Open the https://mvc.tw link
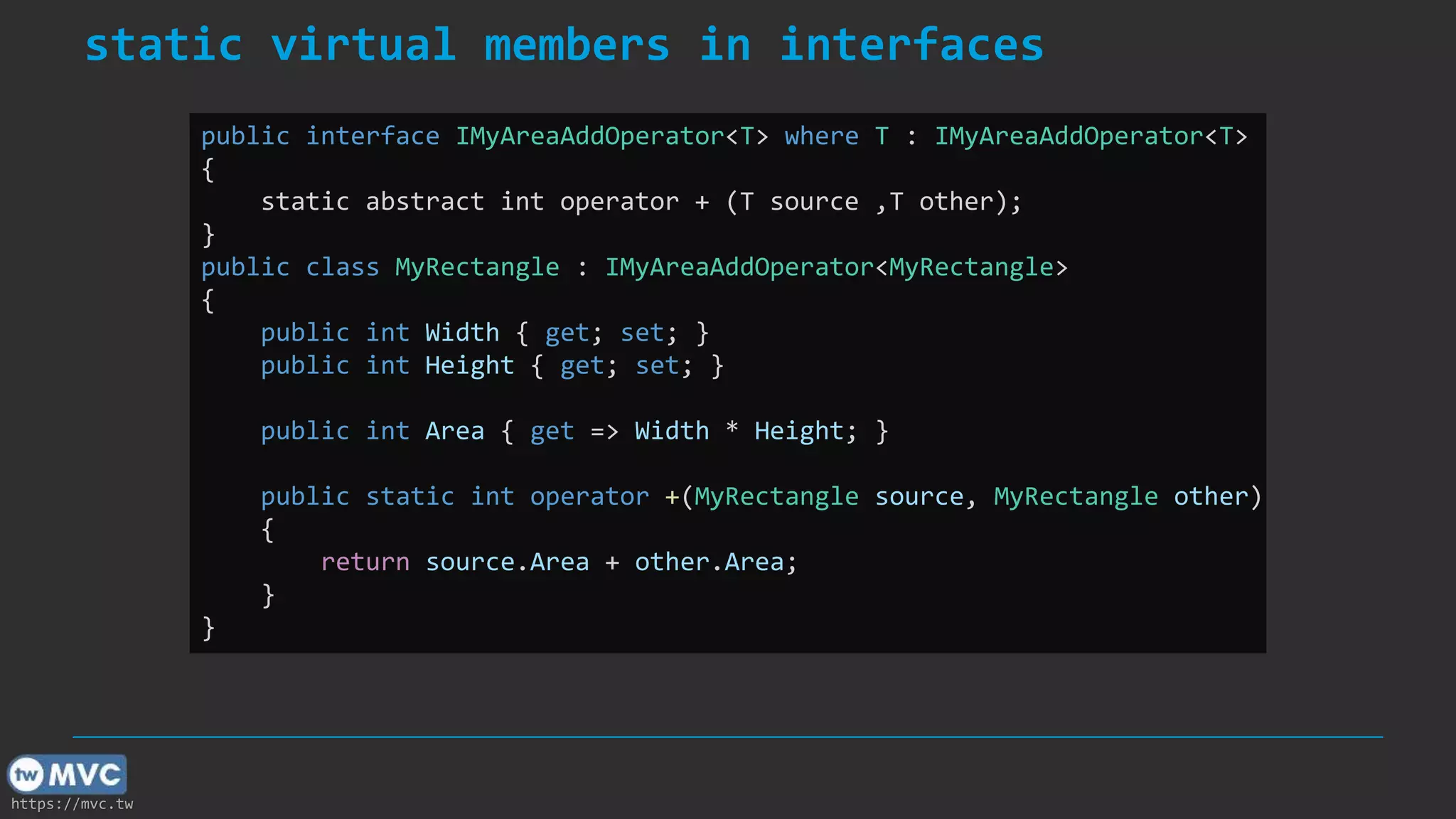Image resolution: width=1456 pixels, height=819 pixels. [72, 804]
